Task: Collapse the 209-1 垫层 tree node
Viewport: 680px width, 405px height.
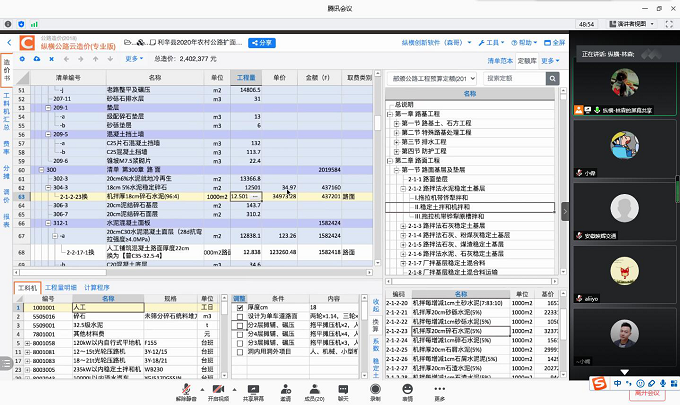Action: 49,108
